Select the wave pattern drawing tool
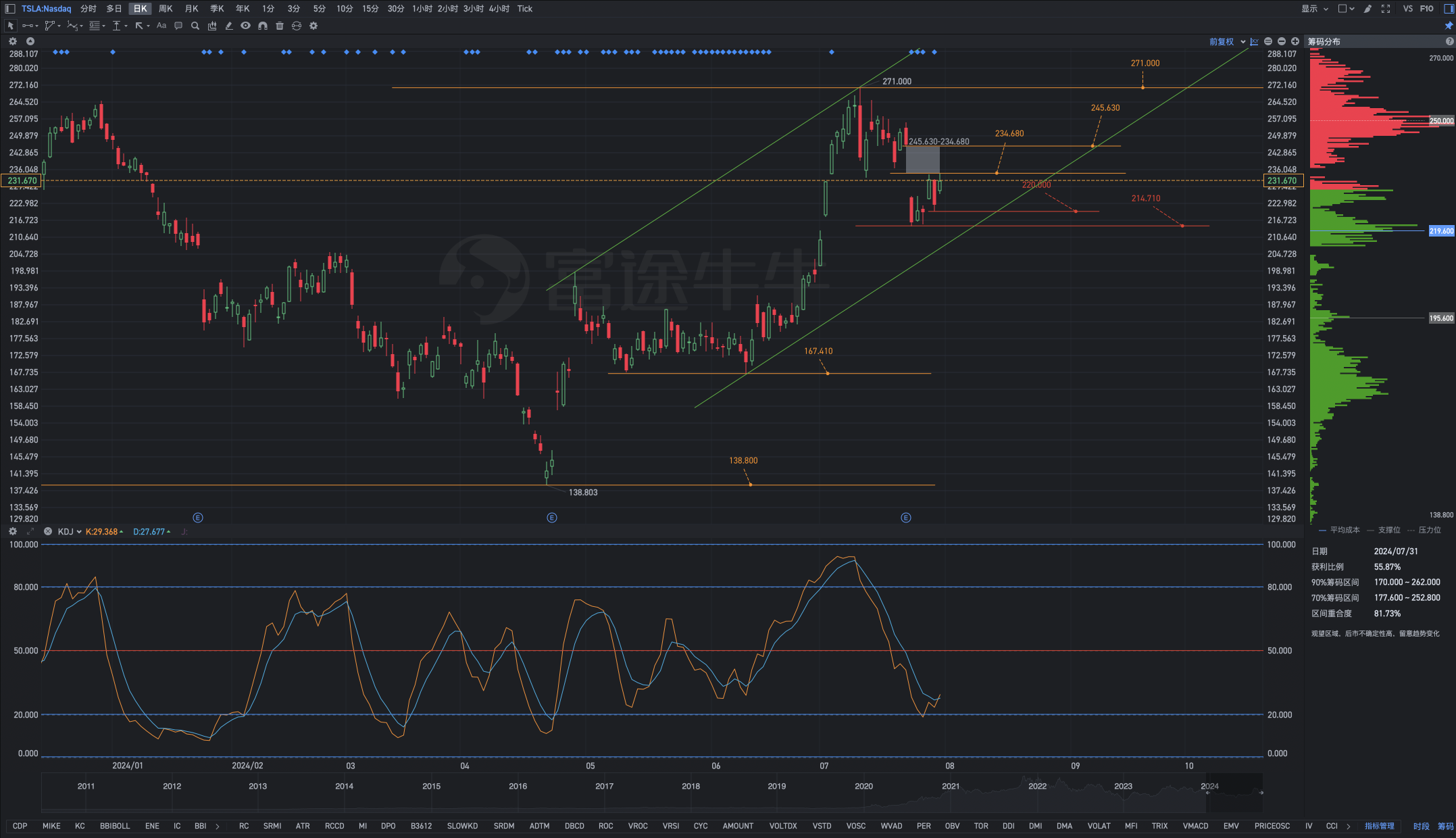The height and width of the screenshot is (838, 1456). tap(72, 26)
